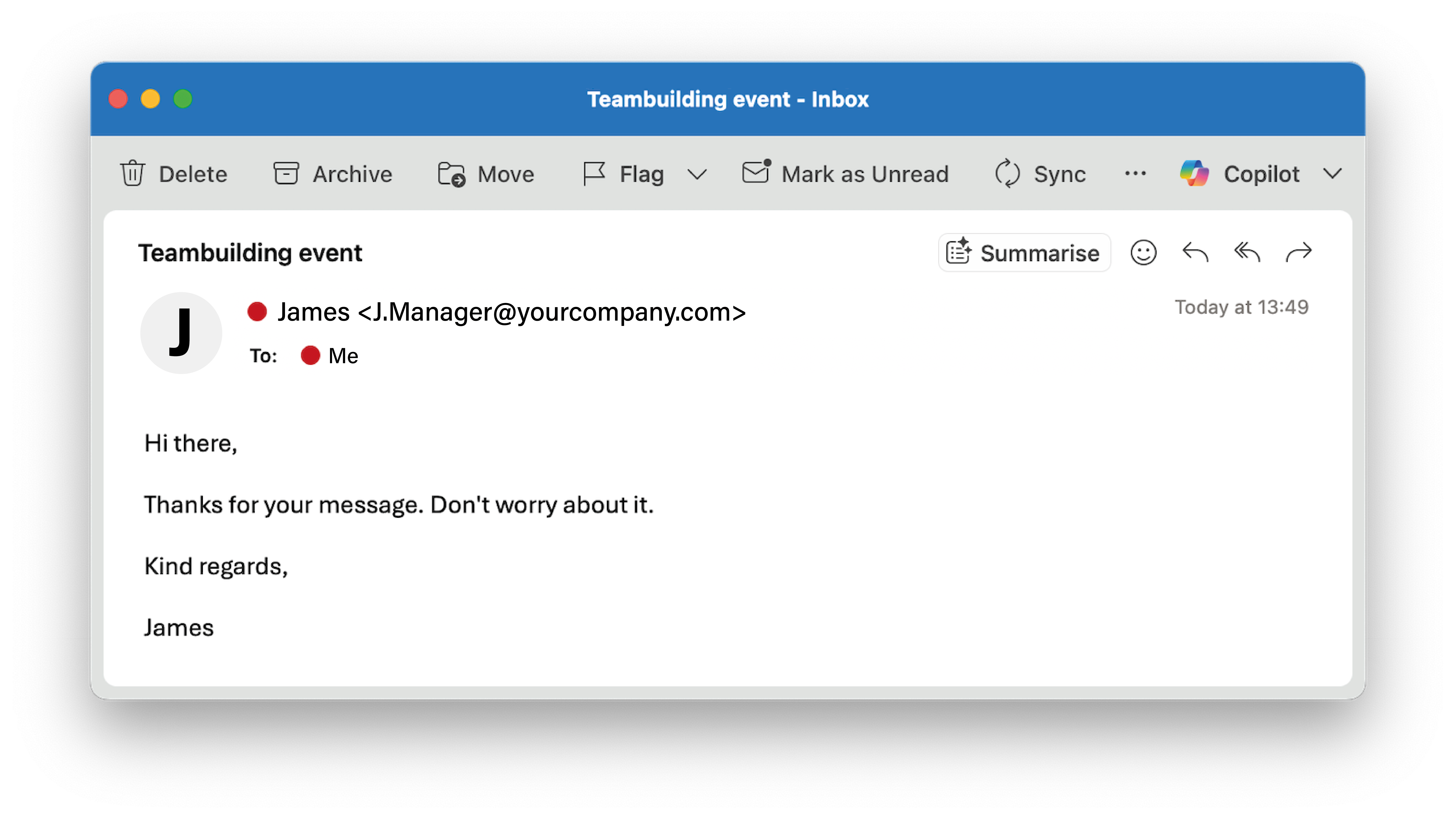Image resolution: width=1456 pixels, height=819 pixels.
Task: Click the red presence dot beside James
Action: coord(257,311)
